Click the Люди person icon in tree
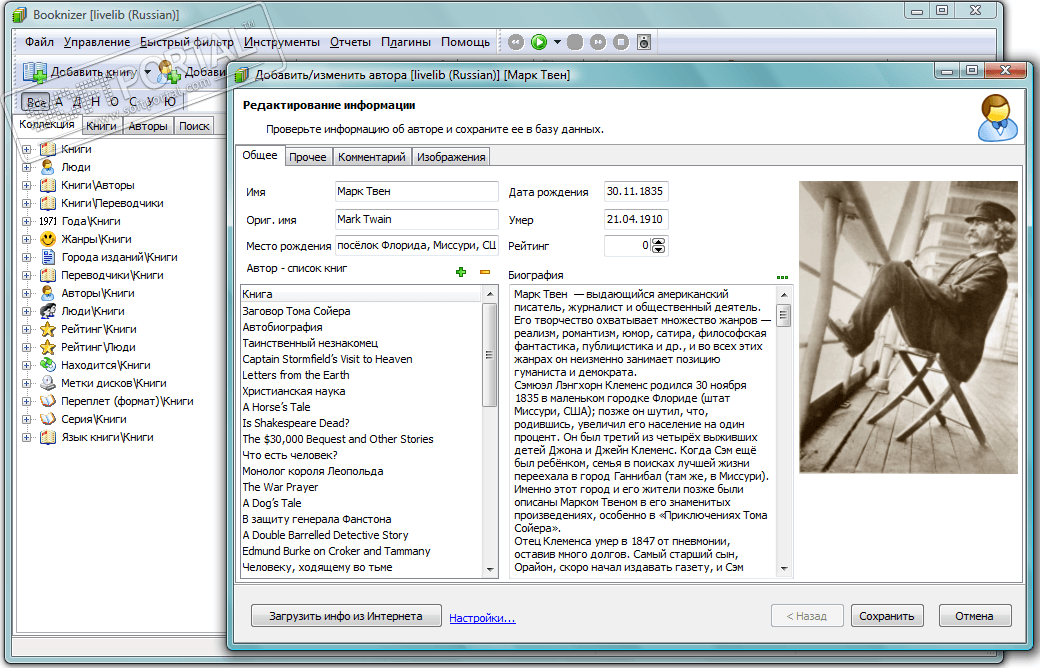The height and width of the screenshot is (668, 1040). click(48, 167)
